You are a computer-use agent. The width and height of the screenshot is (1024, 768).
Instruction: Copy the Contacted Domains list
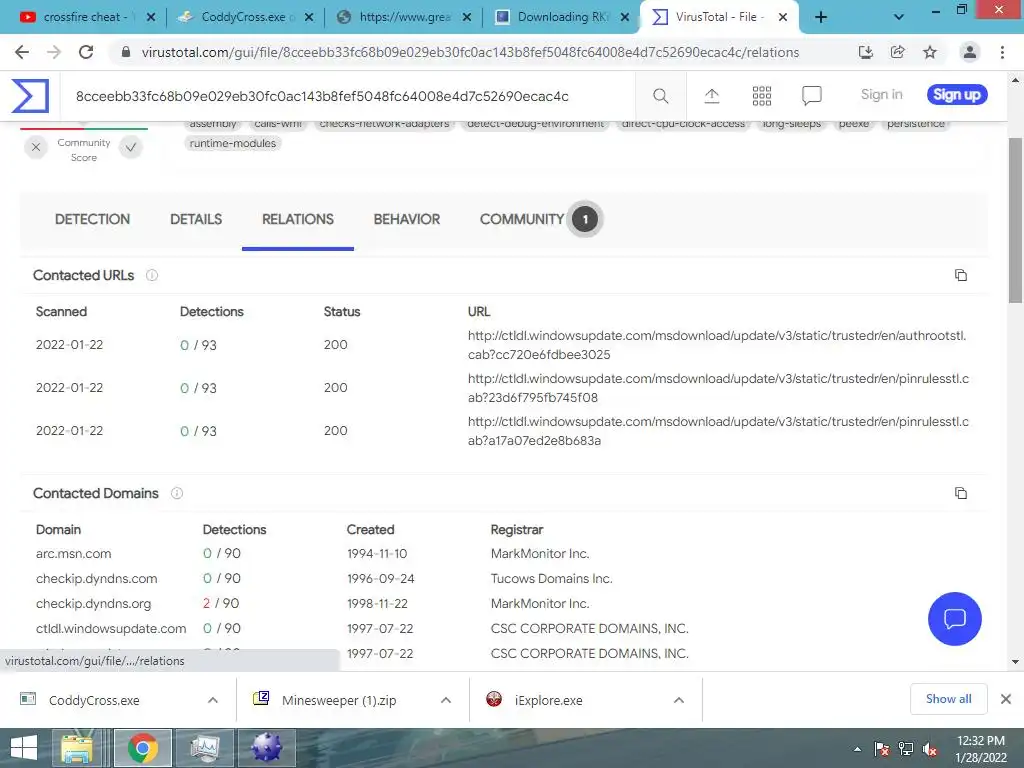click(x=961, y=493)
